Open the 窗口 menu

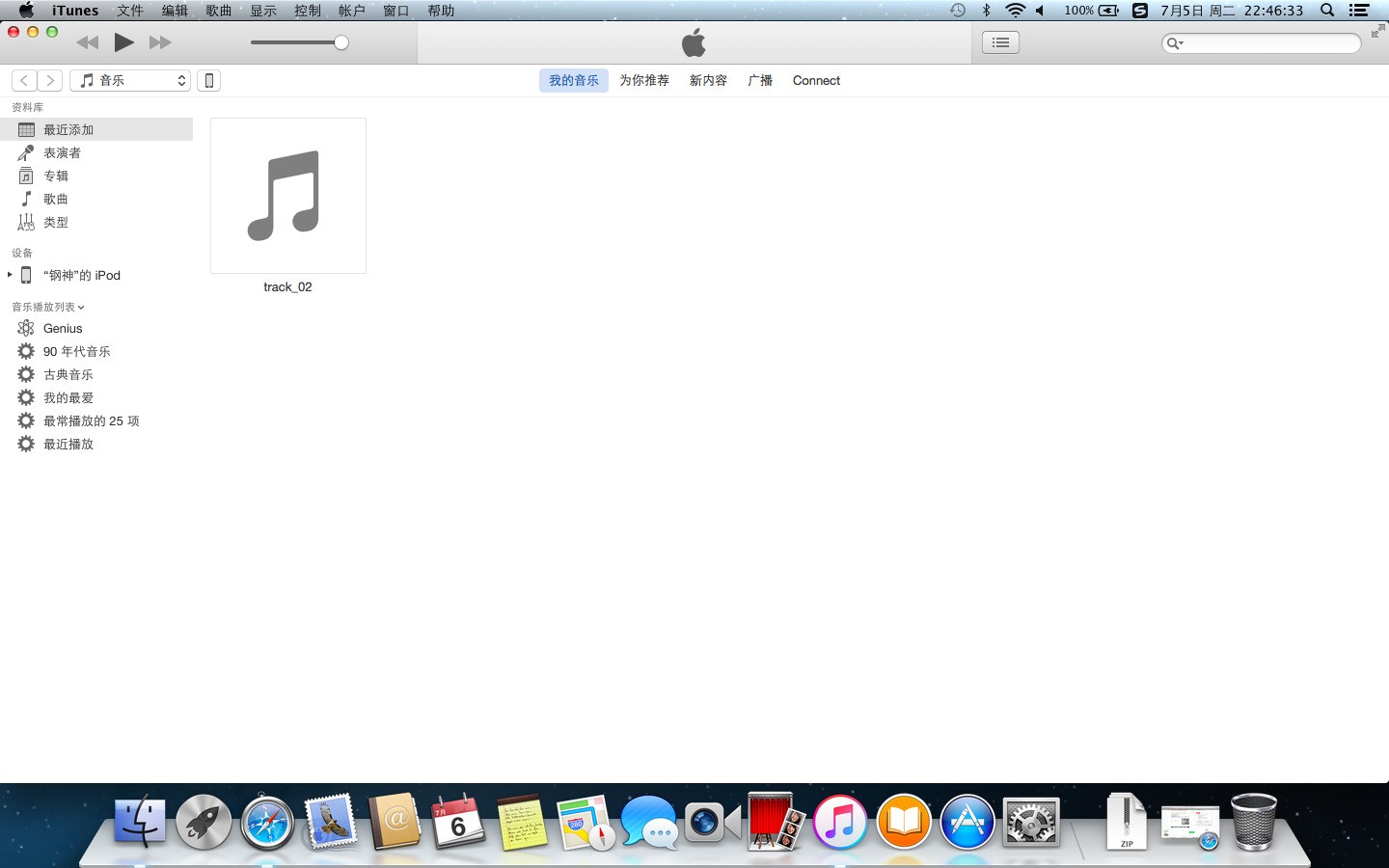pyautogui.click(x=396, y=11)
